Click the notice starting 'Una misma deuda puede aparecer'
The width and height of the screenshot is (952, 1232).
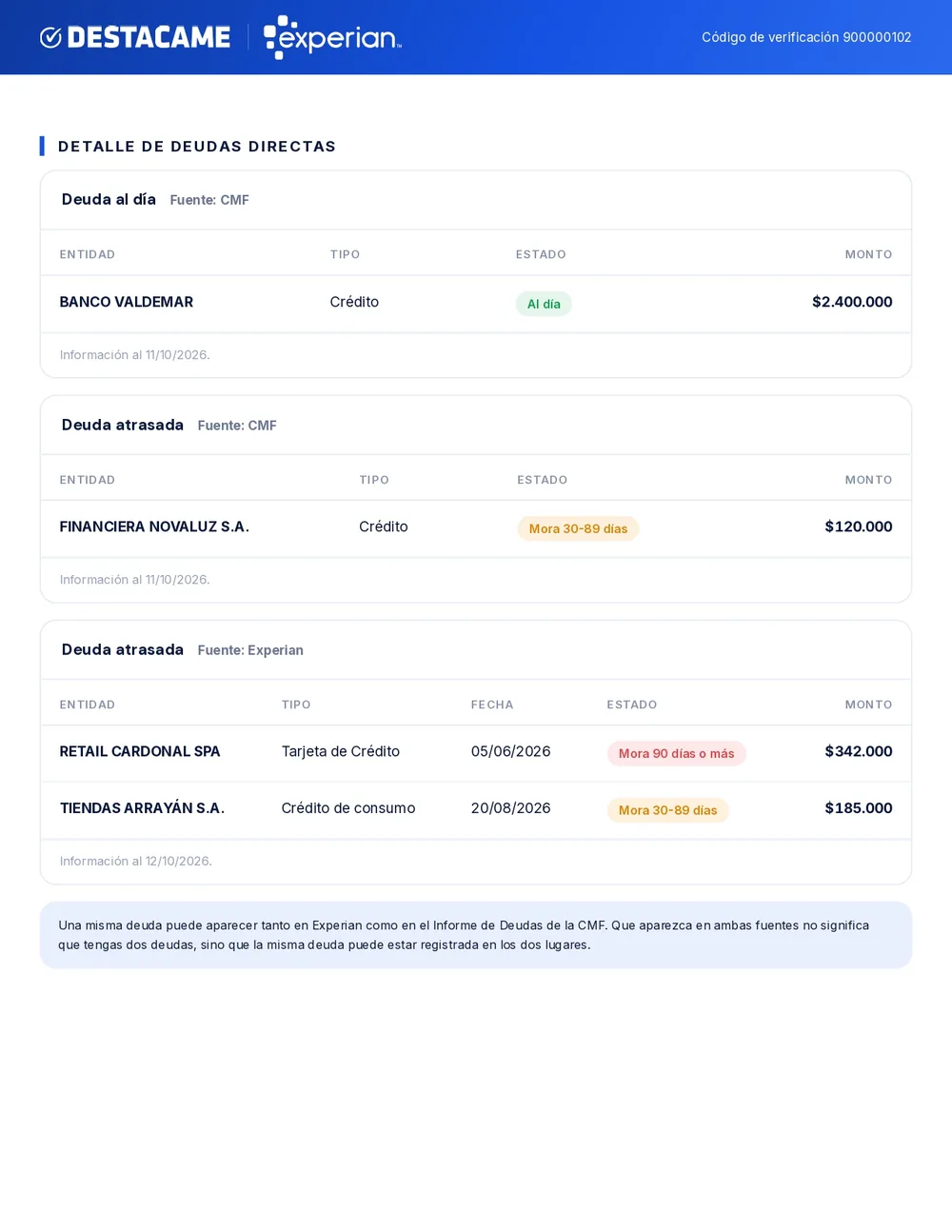tap(476, 935)
